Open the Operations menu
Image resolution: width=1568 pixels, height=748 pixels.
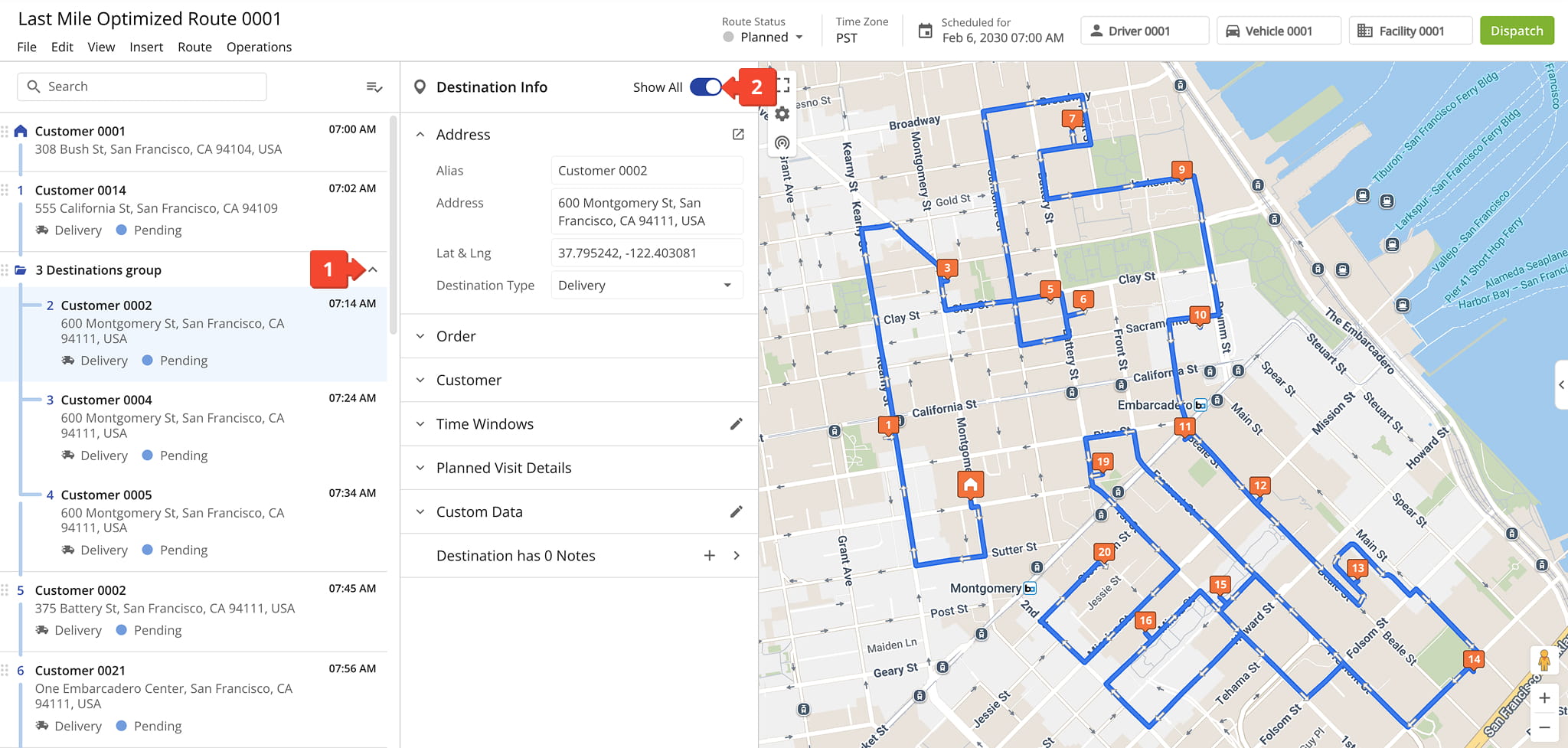click(x=259, y=47)
